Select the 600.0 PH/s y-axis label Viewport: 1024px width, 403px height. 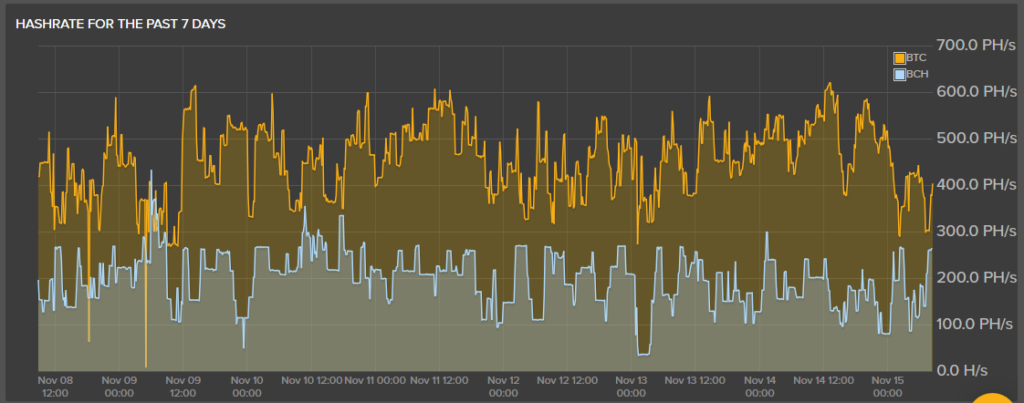point(974,92)
